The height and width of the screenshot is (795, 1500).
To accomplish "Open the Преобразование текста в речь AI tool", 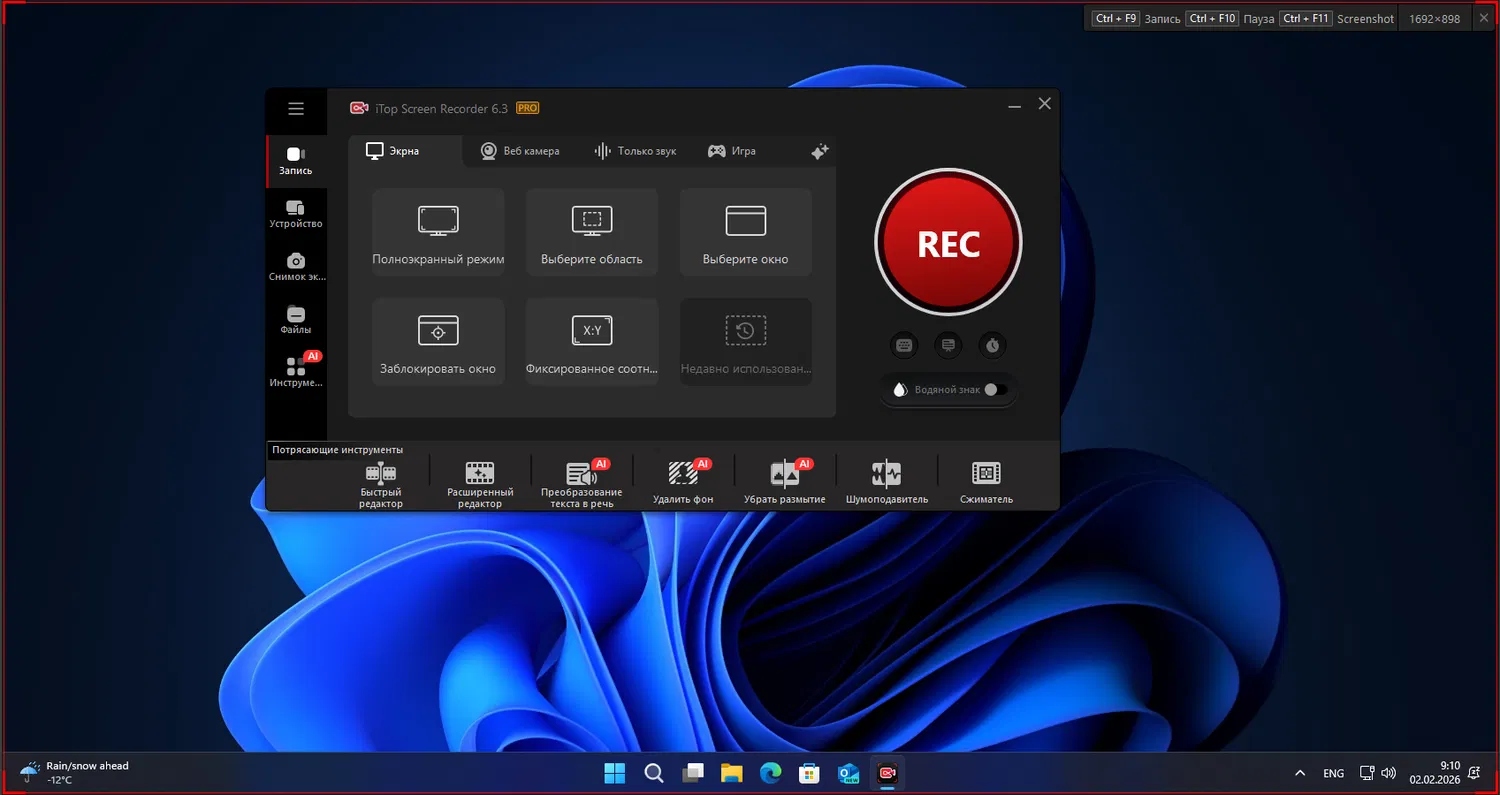I will click(x=581, y=479).
